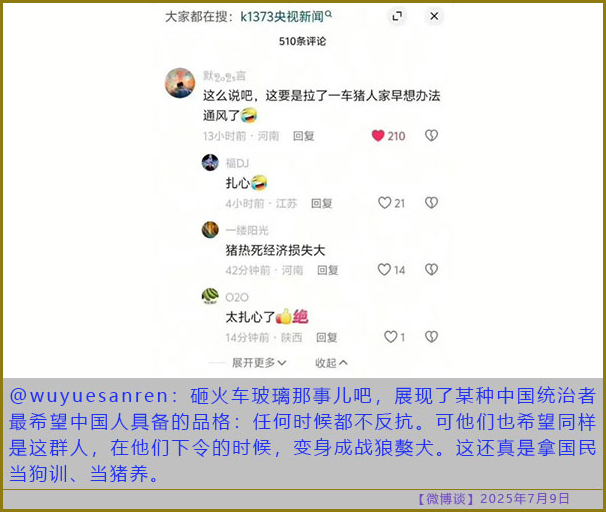Collapse replies with 收起
The height and width of the screenshot is (512, 606).
pyautogui.click(x=331, y=363)
